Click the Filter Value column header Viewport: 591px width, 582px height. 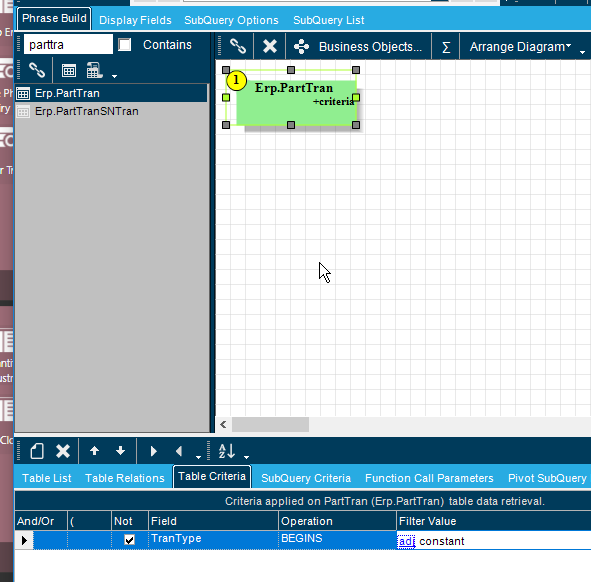coord(494,521)
